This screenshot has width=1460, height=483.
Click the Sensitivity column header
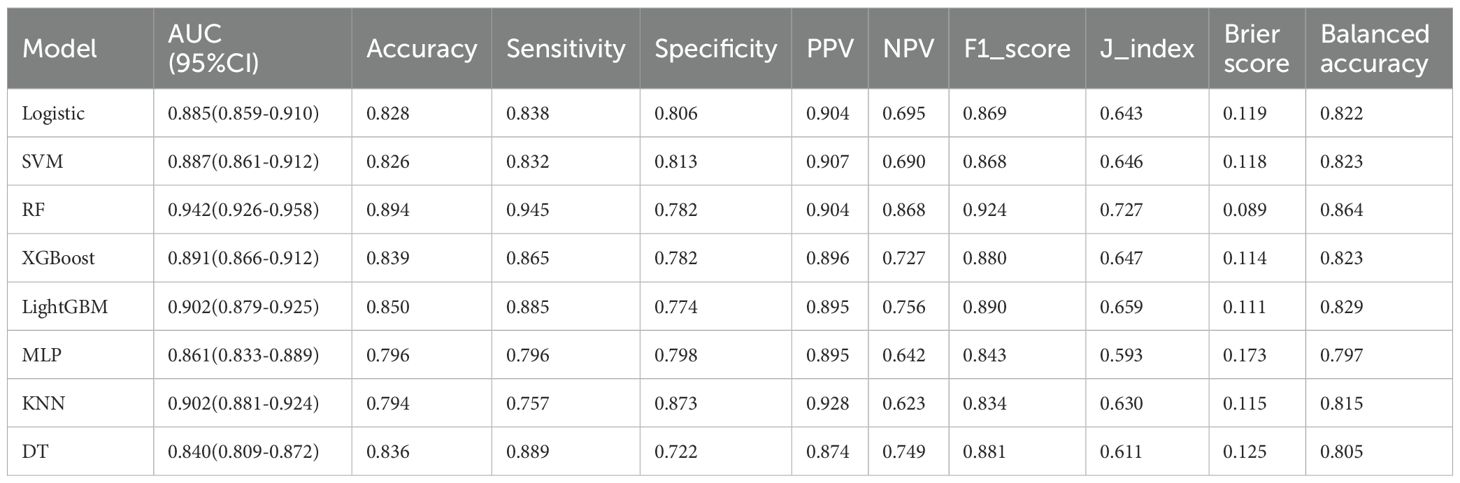[x=565, y=49]
